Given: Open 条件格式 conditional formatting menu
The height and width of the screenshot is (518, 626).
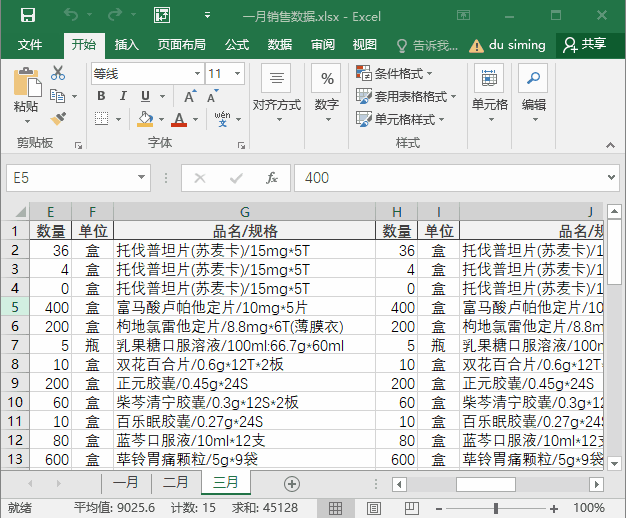Looking at the screenshot, I should point(394,73).
